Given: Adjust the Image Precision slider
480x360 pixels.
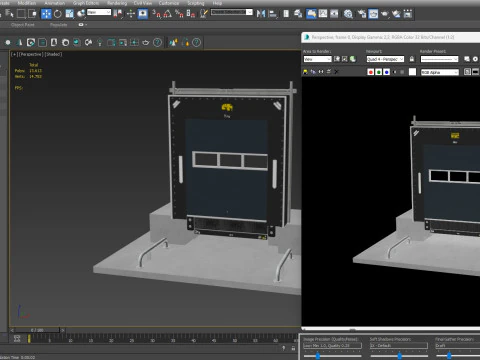Looking at the screenshot, I should [318, 356].
